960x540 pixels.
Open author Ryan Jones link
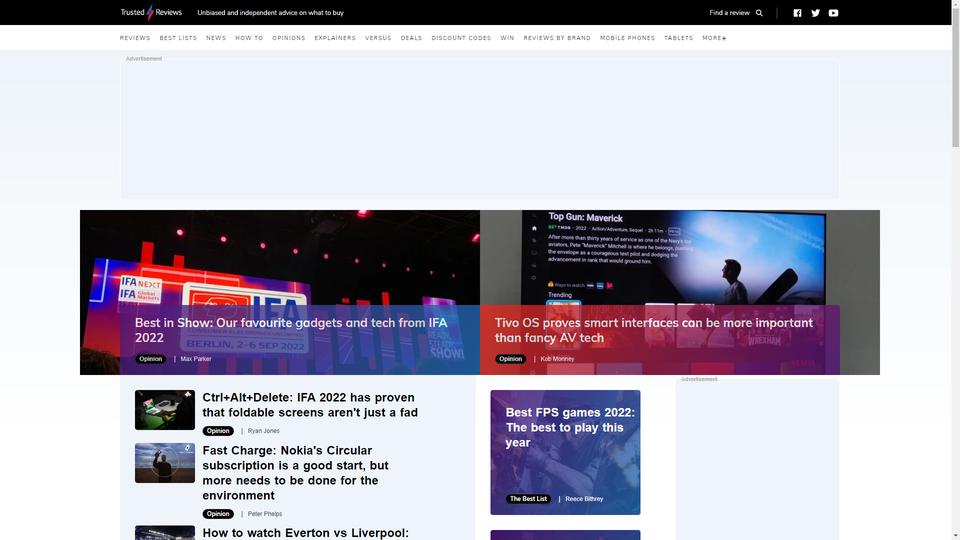click(x=263, y=431)
